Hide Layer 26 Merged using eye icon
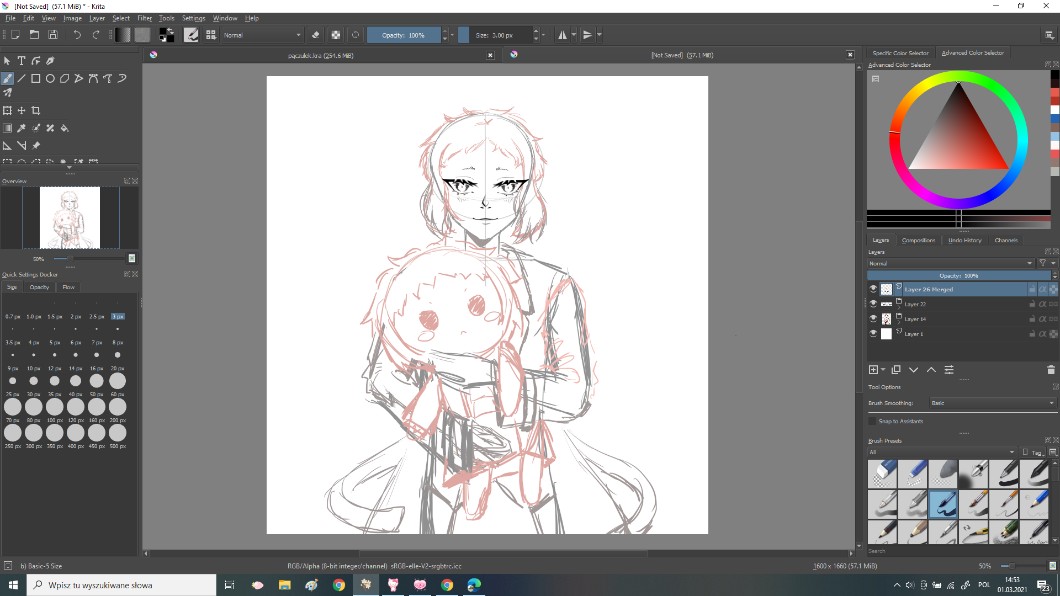The height and width of the screenshot is (596, 1060). tap(873, 289)
